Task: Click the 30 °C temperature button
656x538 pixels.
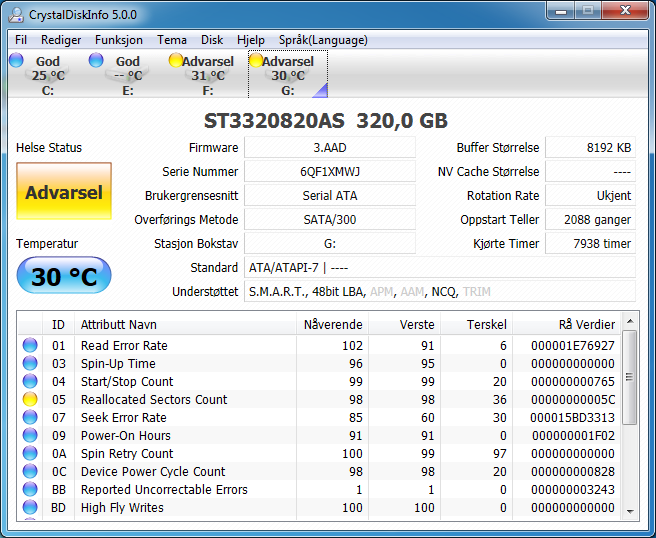Action: (64, 276)
